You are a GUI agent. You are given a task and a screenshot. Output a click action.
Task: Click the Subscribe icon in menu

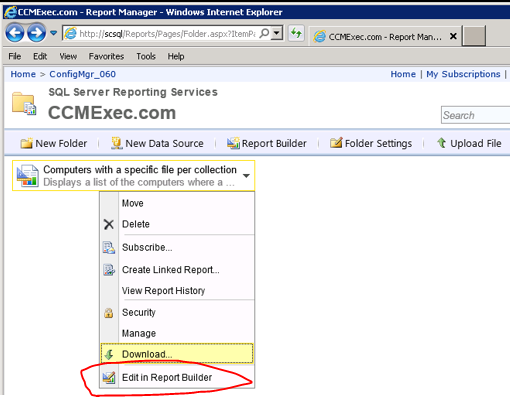[109, 248]
